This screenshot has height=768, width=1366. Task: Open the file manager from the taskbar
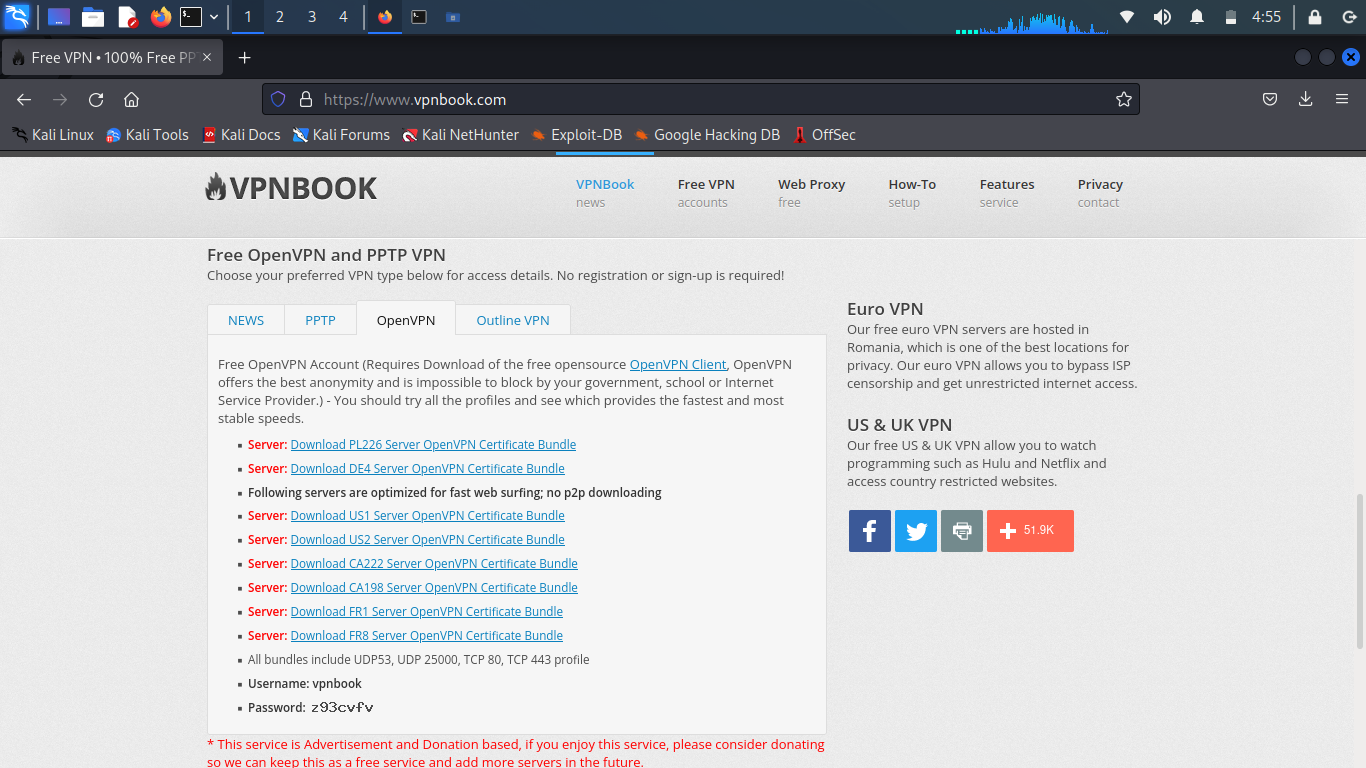coord(91,16)
